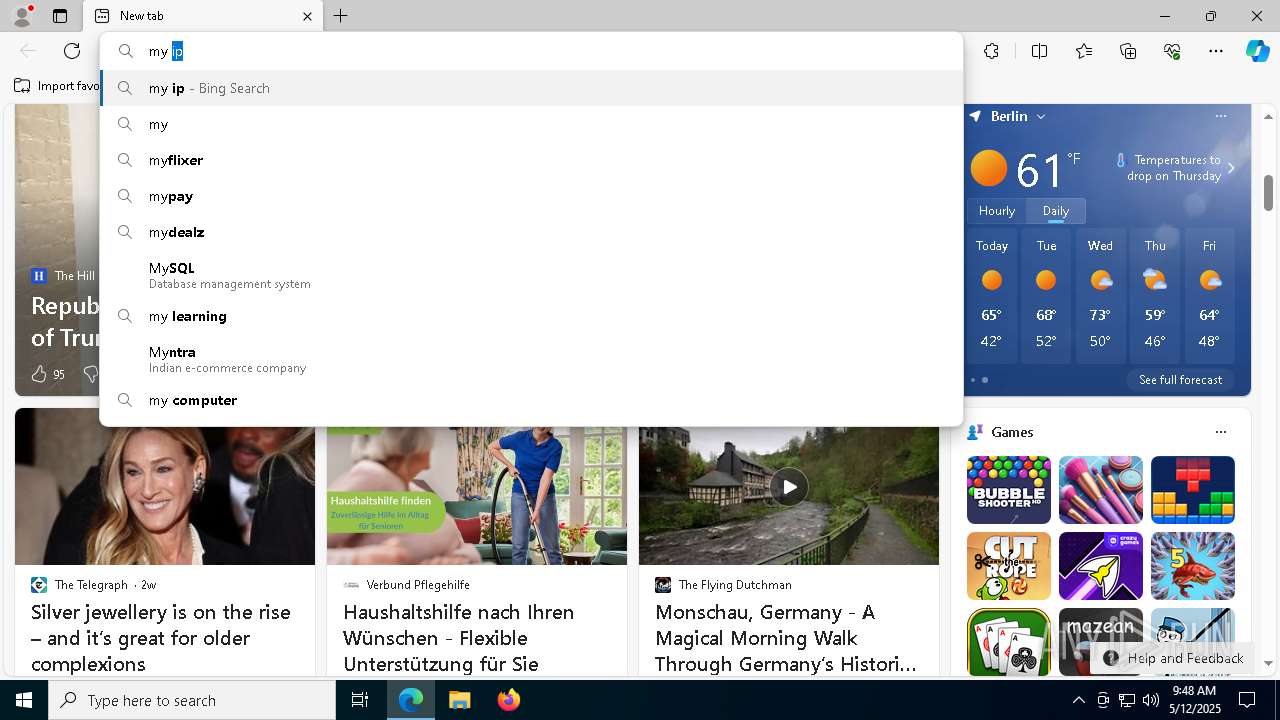Launch the solitaire cards game
This screenshot has width=1280, height=720.
point(1009,641)
